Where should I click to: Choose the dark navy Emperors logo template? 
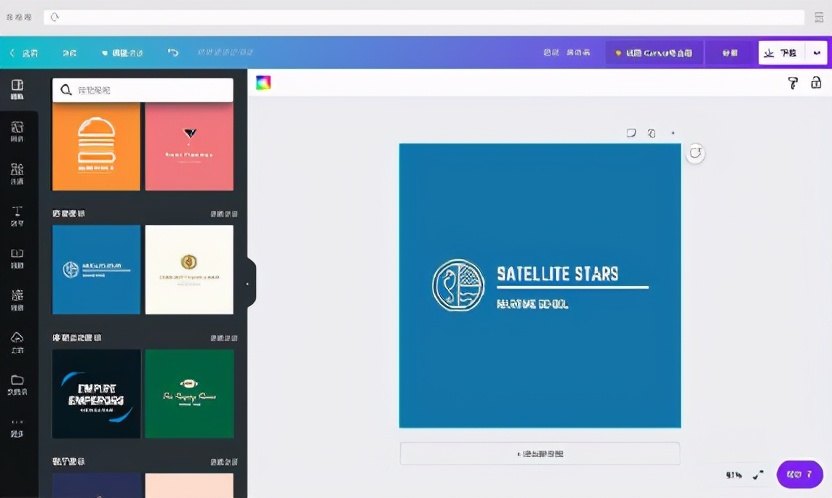(96, 394)
